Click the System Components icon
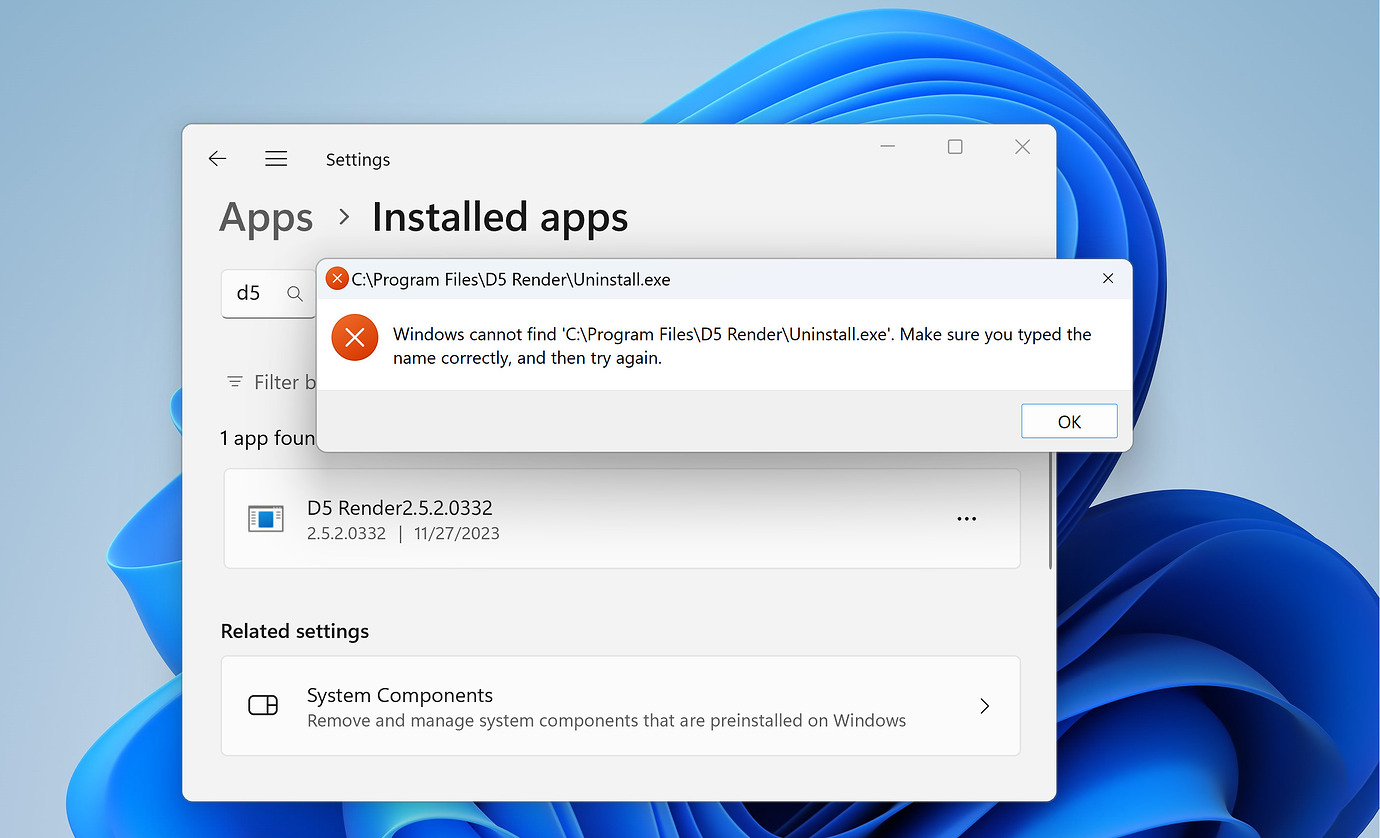Image resolution: width=1380 pixels, height=838 pixels. pos(263,706)
